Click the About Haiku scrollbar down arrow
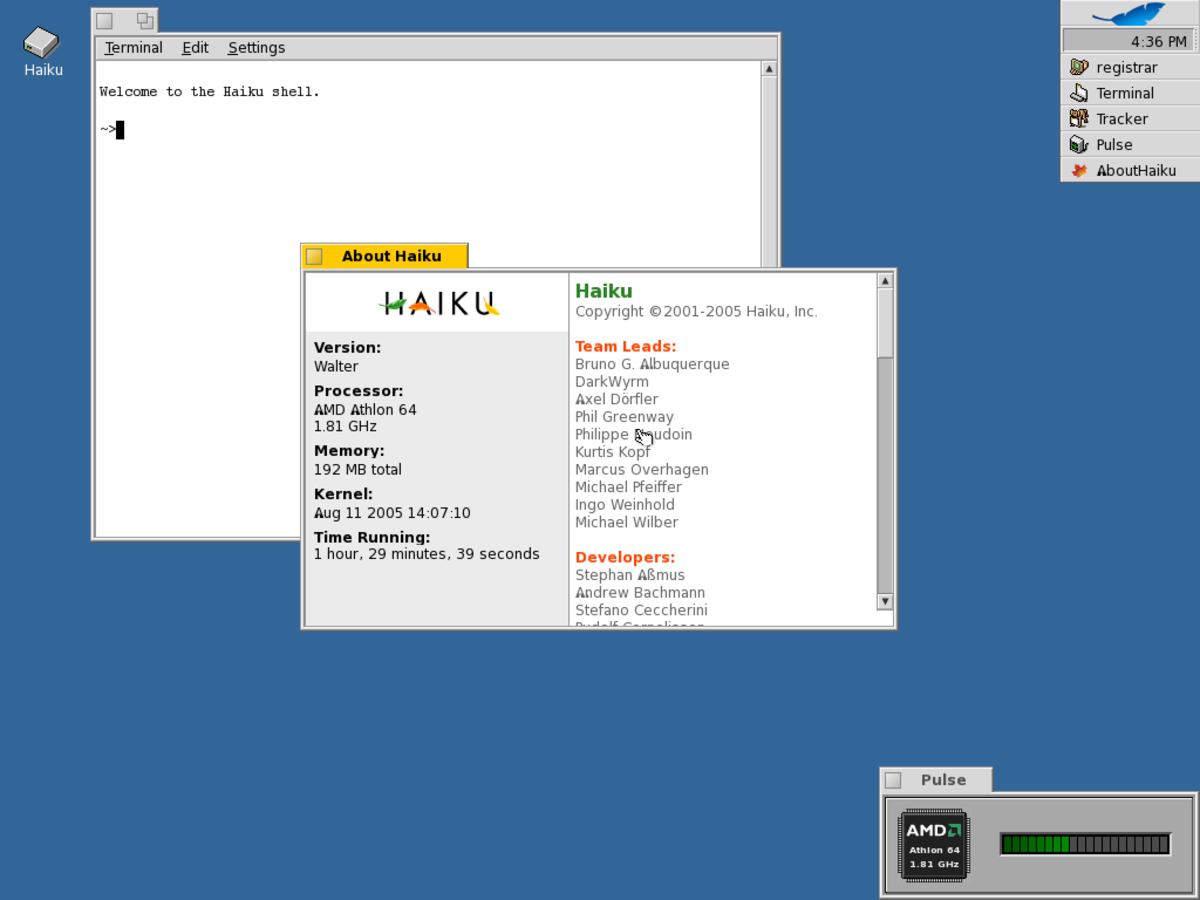 (x=885, y=601)
